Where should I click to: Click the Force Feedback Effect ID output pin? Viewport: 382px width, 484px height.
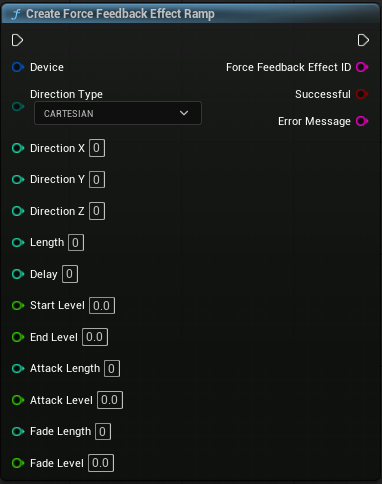[x=362, y=67]
